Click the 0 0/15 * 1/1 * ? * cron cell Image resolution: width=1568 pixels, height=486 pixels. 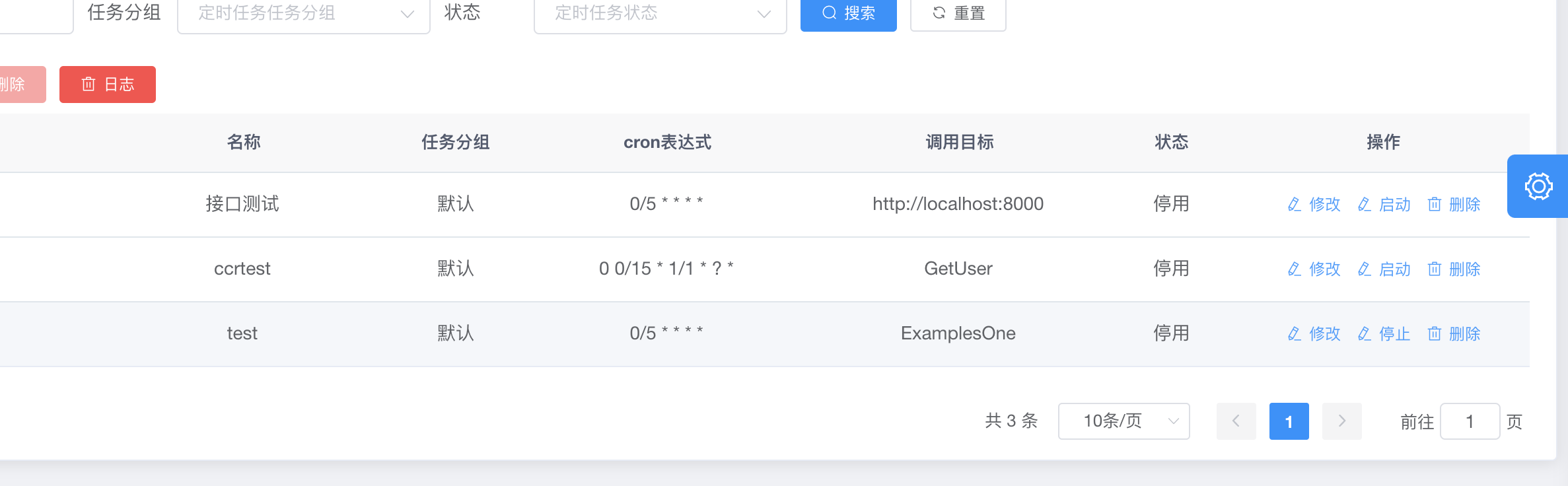point(666,269)
